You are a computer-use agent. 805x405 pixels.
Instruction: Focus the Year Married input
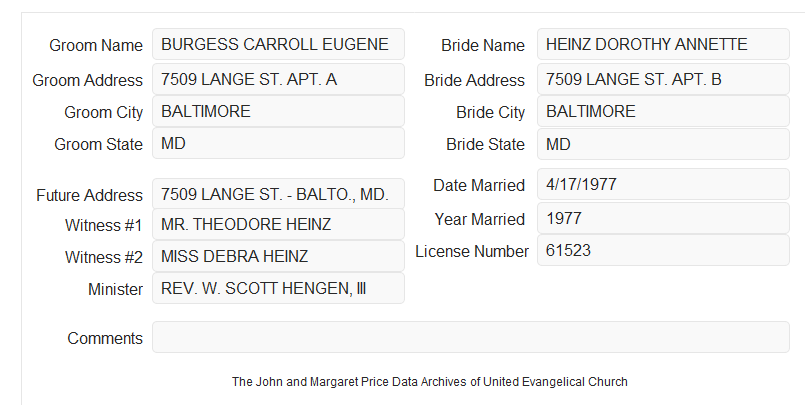click(x=663, y=218)
